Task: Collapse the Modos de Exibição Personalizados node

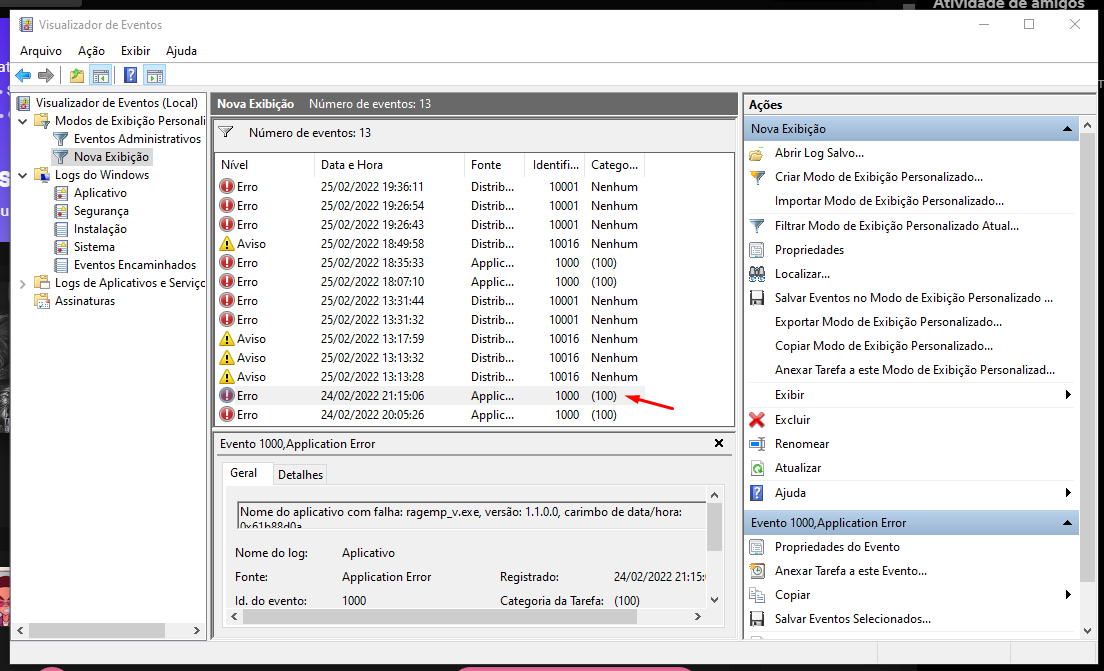Action: pos(23,121)
